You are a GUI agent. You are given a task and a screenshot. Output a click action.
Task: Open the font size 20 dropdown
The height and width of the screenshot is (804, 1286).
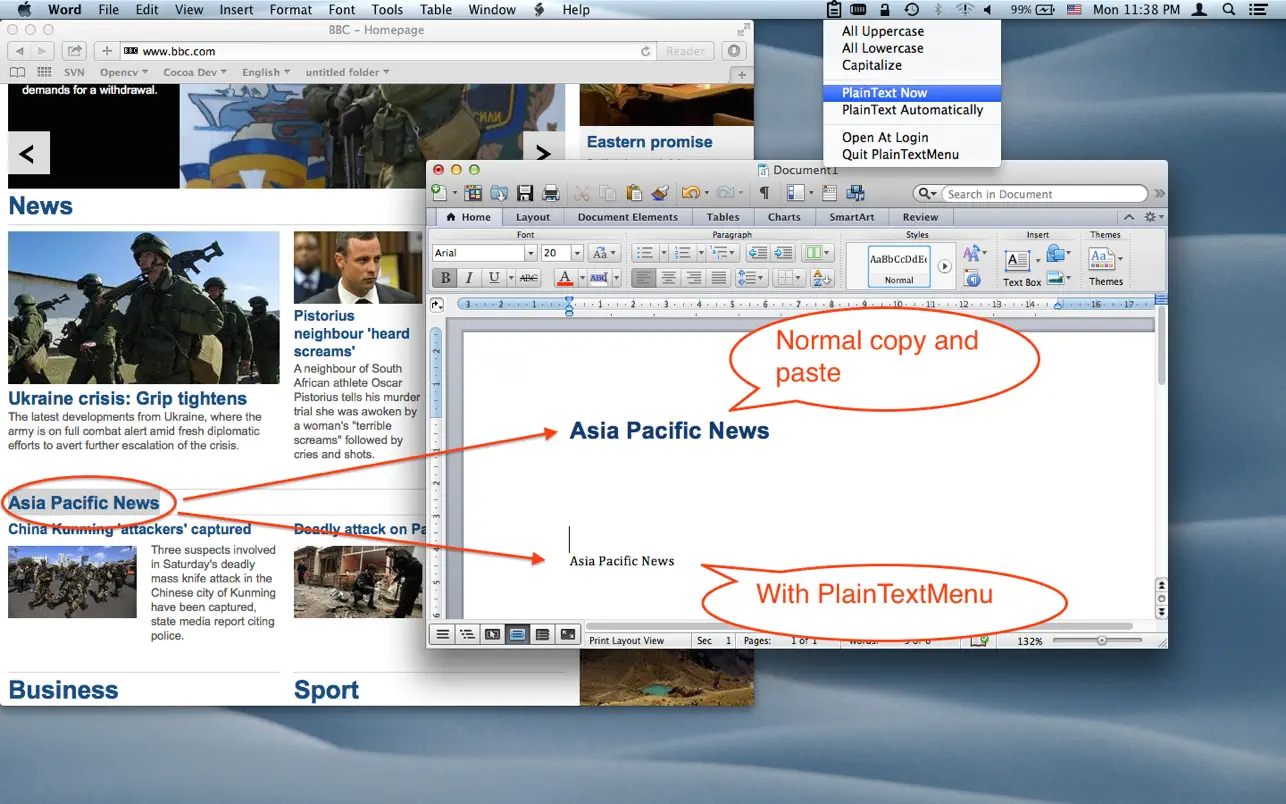pos(578,253)
